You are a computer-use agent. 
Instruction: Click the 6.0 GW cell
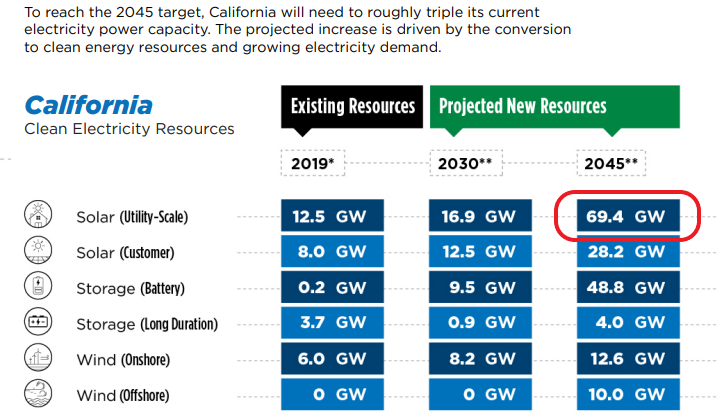(332, 358)
